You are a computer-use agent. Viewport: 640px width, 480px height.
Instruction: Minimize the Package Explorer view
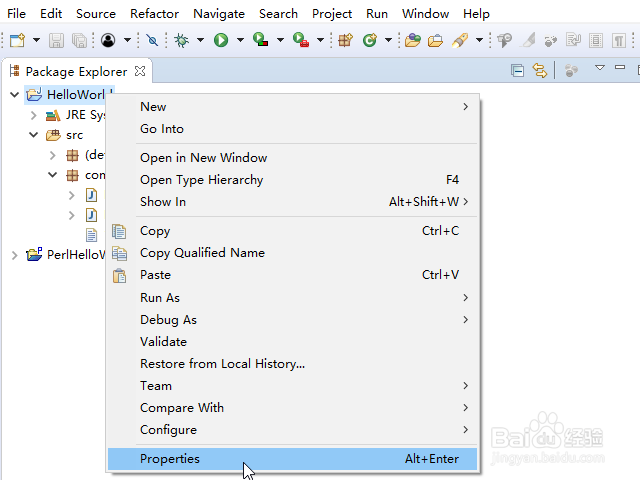pyautogui.click(x=620, y=67)
